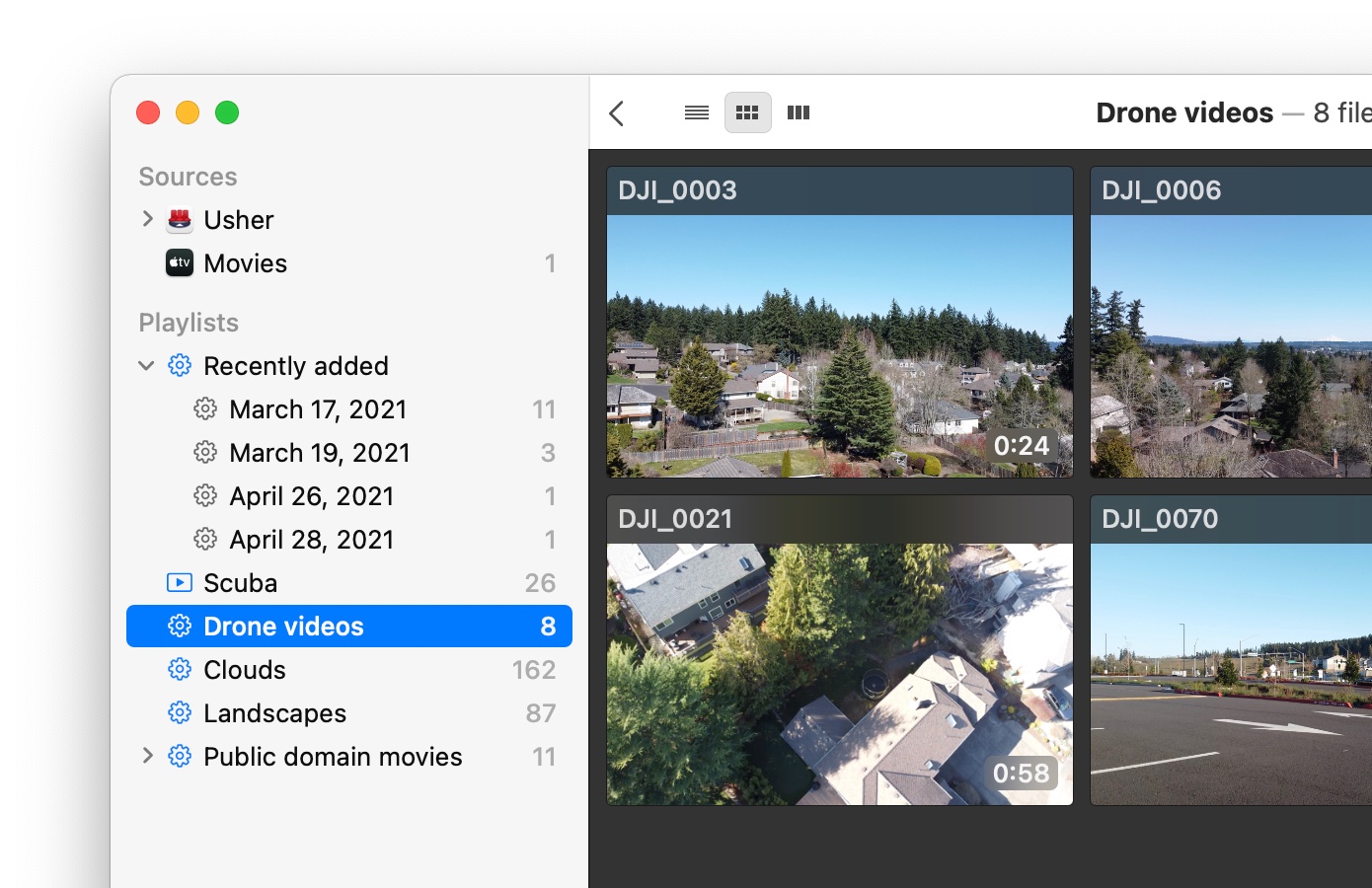Image resolution: width=1372 pixels, height=888 pixels.
Task: Close the window with red button
Action: click(148, 112)
